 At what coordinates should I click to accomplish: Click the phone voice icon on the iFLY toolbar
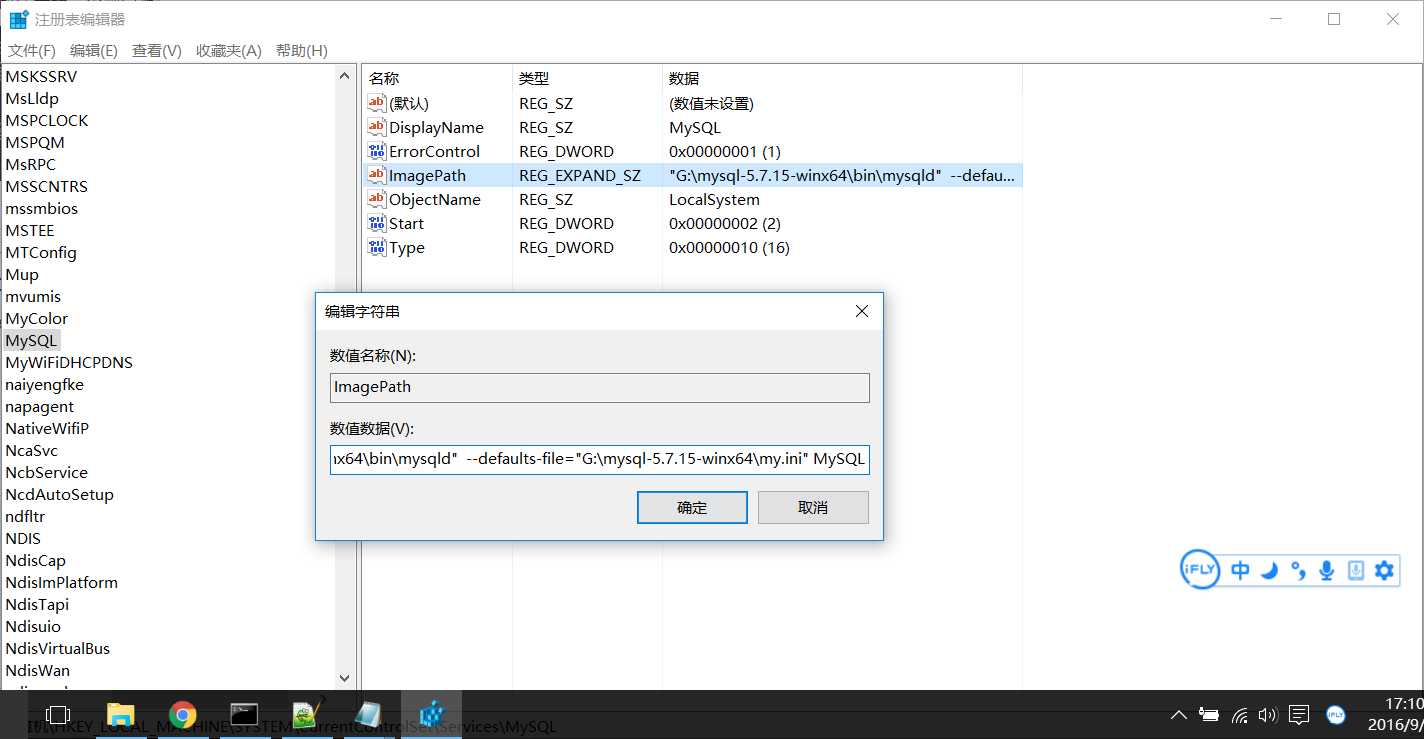(1356, 570)
